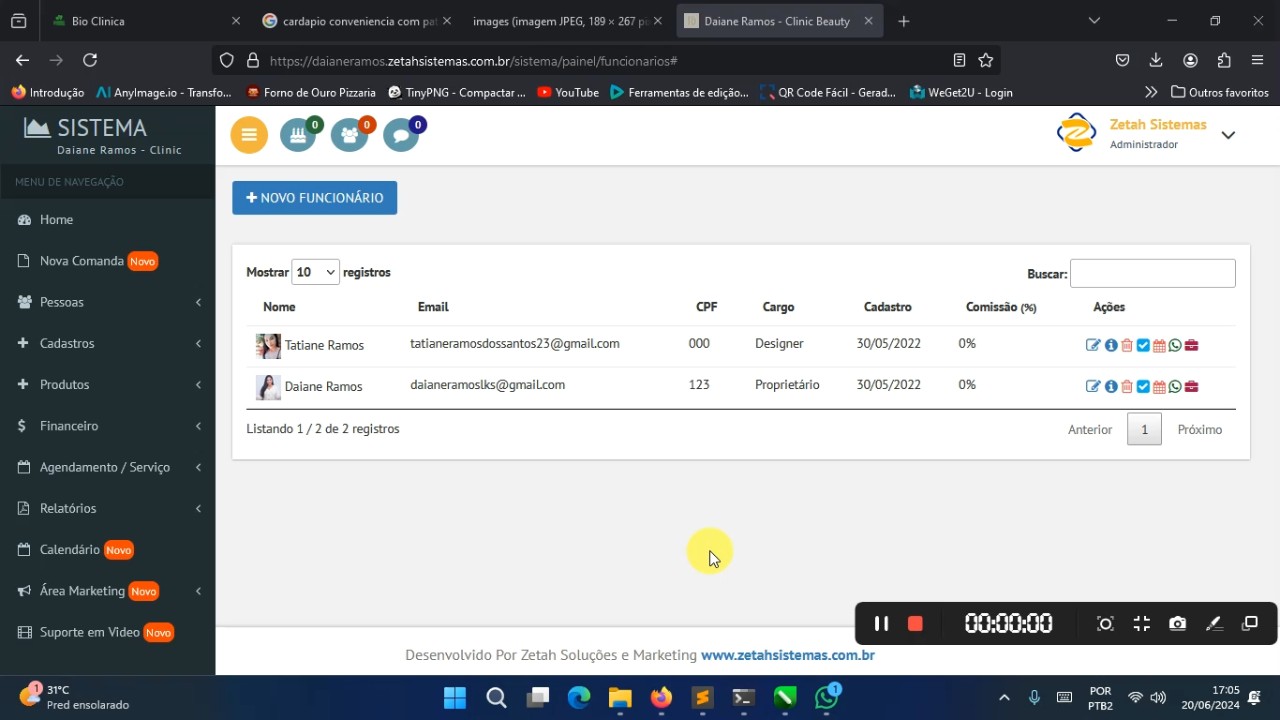Screen dimensions: 1280x720
Task: Open WhatsApp for Daiane Ramos
Action: pos(1175,386)
